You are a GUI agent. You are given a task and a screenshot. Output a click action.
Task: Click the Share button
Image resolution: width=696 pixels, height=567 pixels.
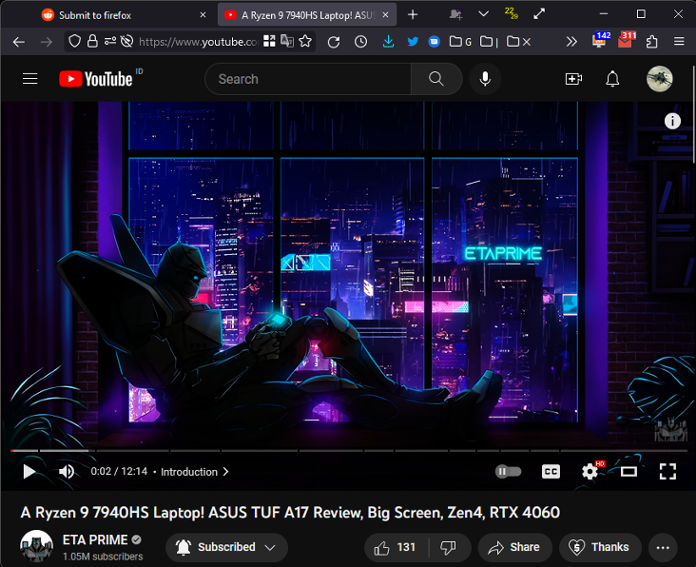tap(515, 547)
